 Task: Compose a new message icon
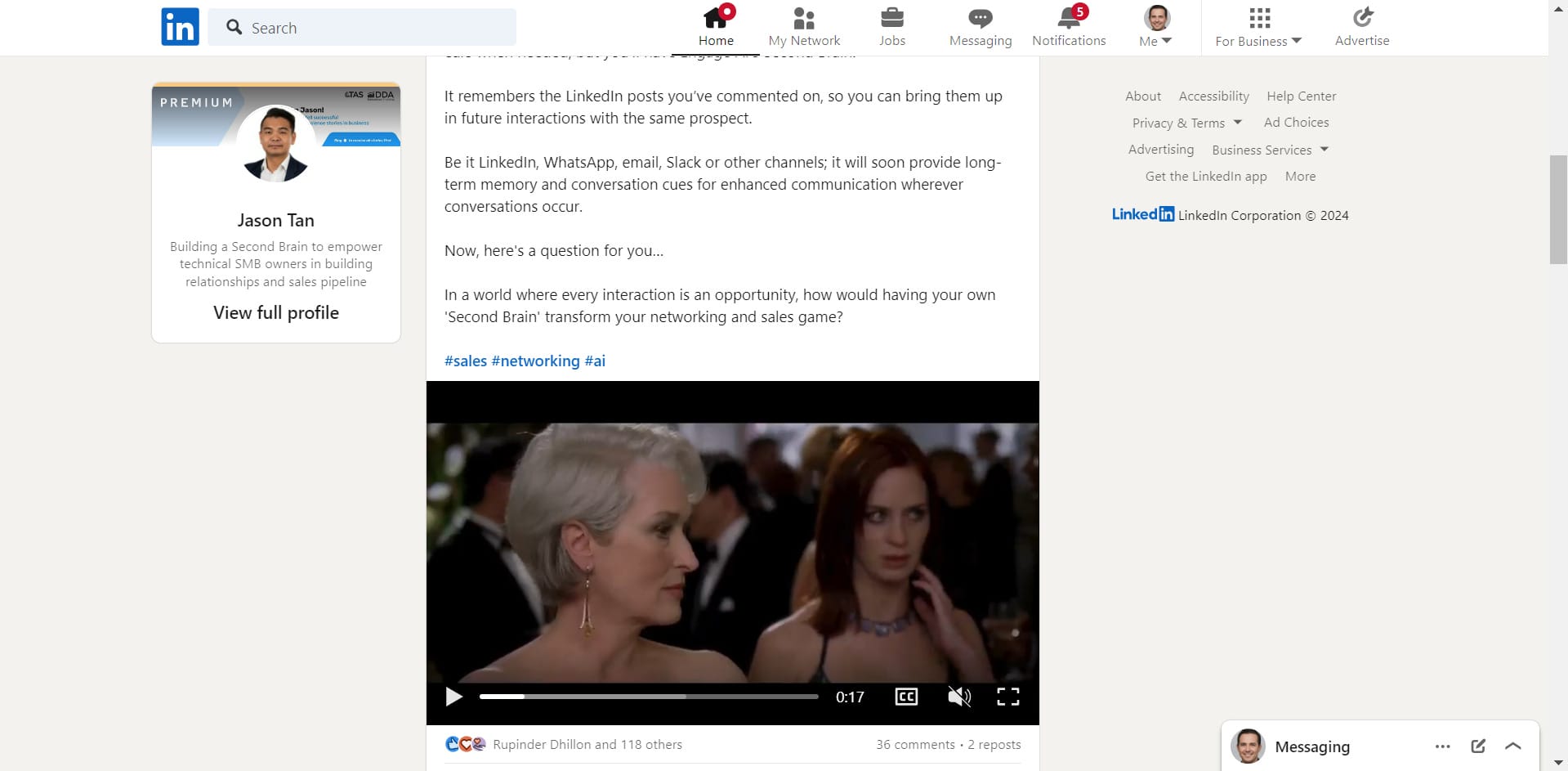coord(1478,746)
